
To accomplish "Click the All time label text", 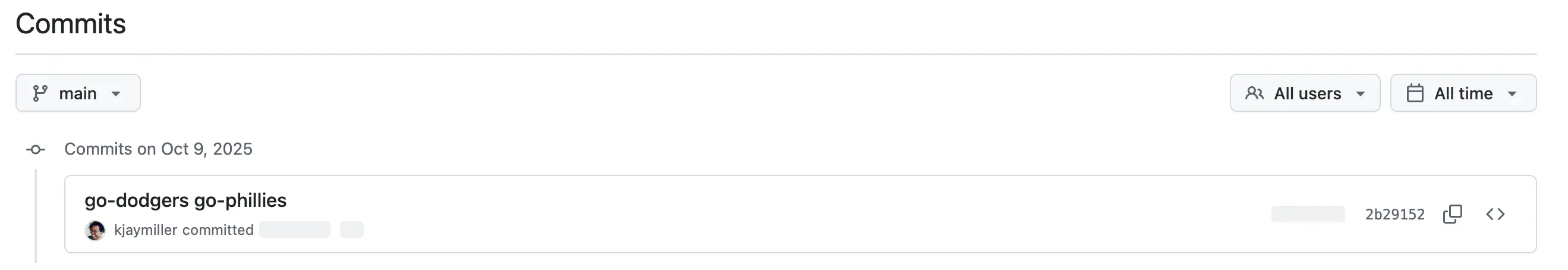I will [1463, 93].
